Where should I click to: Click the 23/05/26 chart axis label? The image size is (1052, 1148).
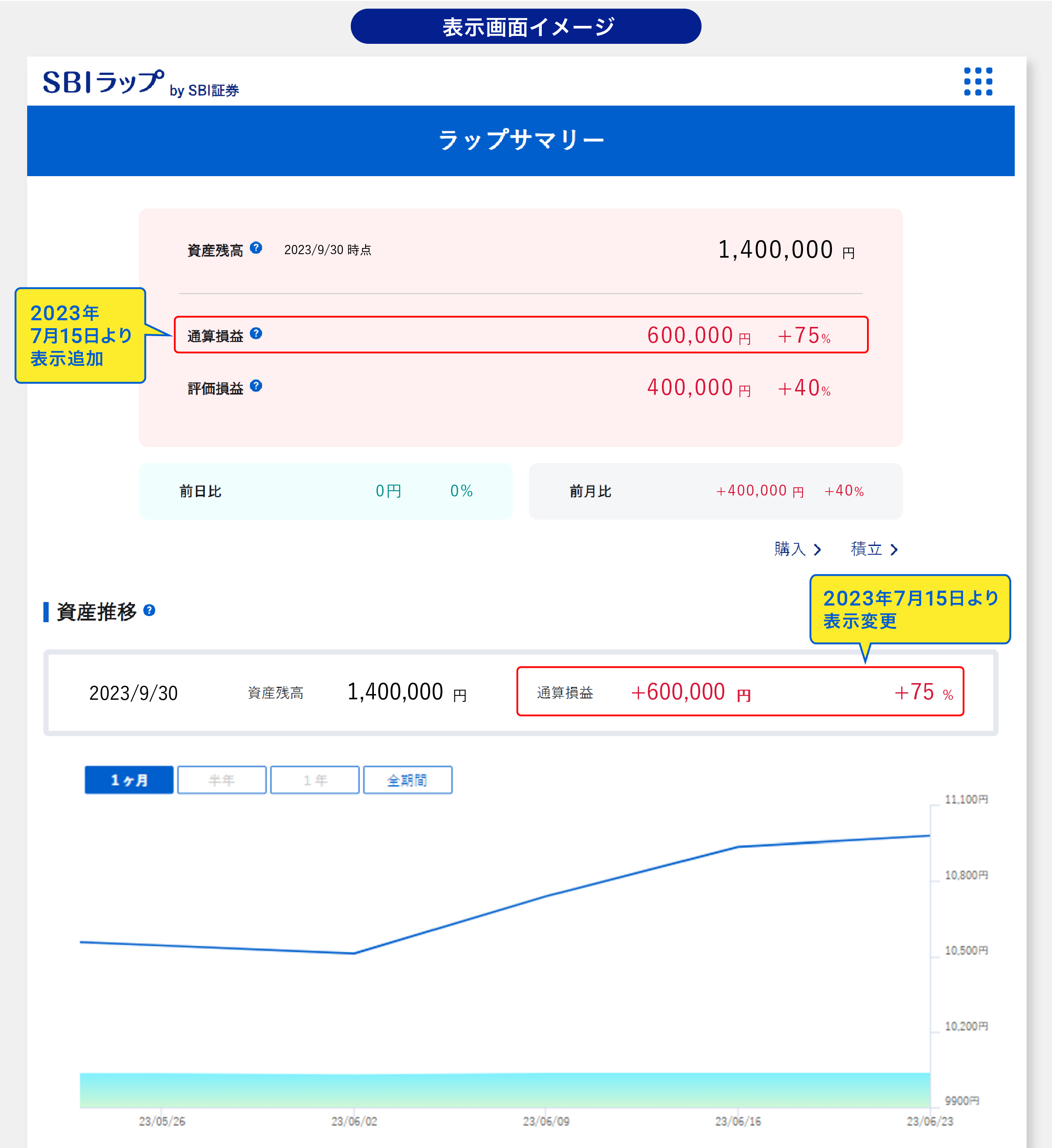click(162, 1121)
